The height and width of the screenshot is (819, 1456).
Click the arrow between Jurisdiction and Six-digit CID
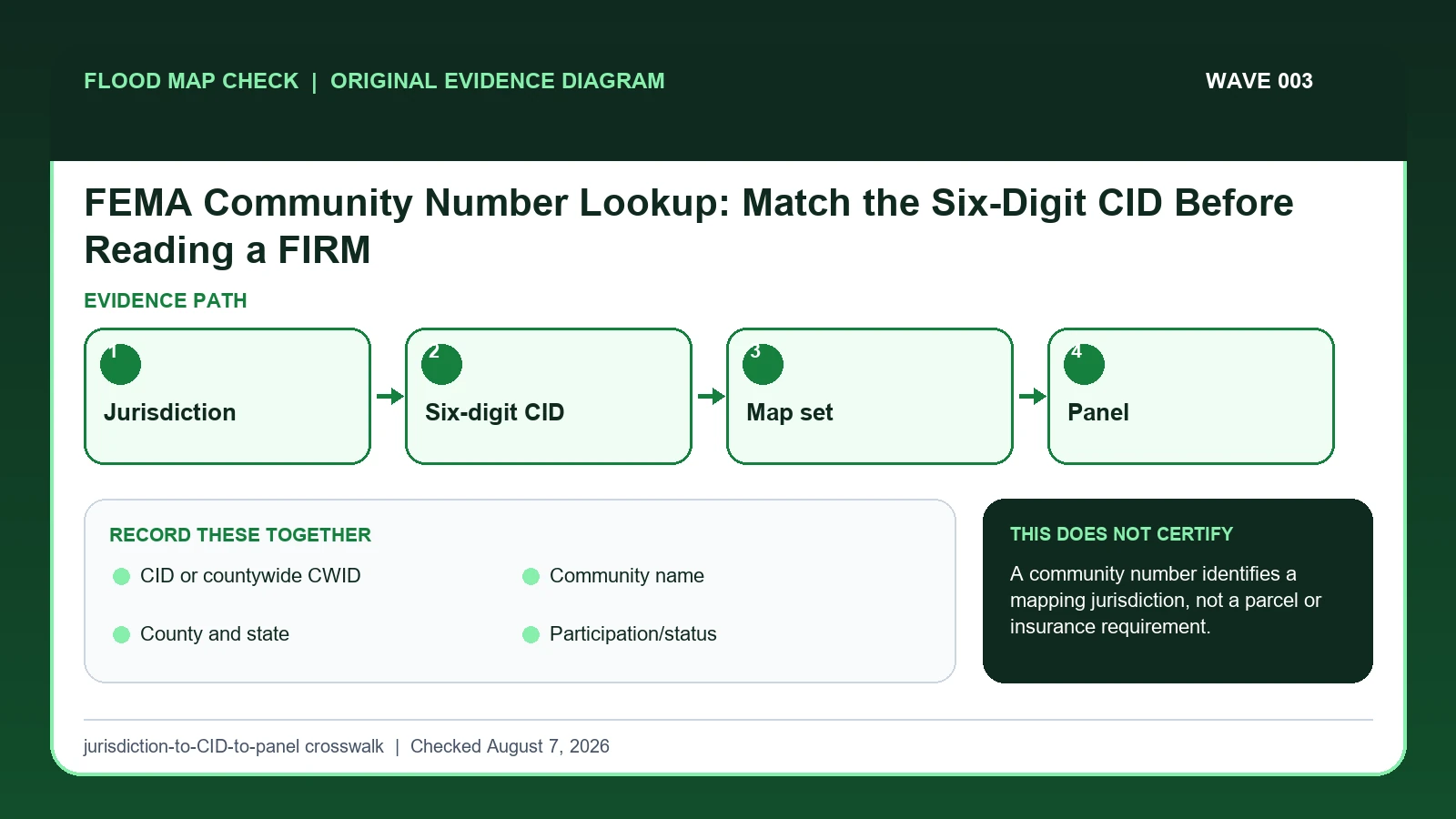pyautogui.click(x=389, y=396)
